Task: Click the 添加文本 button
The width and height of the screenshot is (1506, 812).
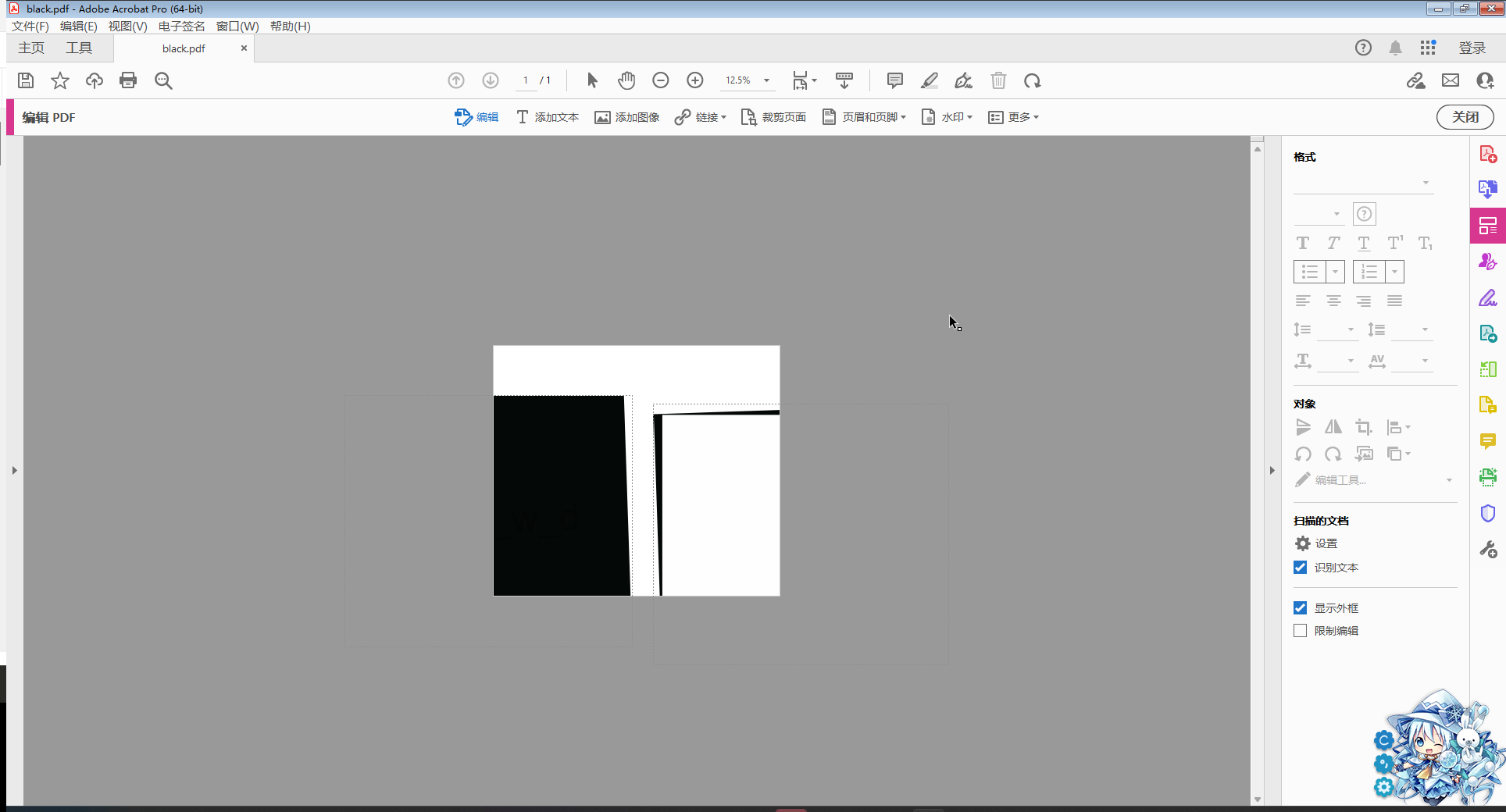Action: tap(548, 117)
